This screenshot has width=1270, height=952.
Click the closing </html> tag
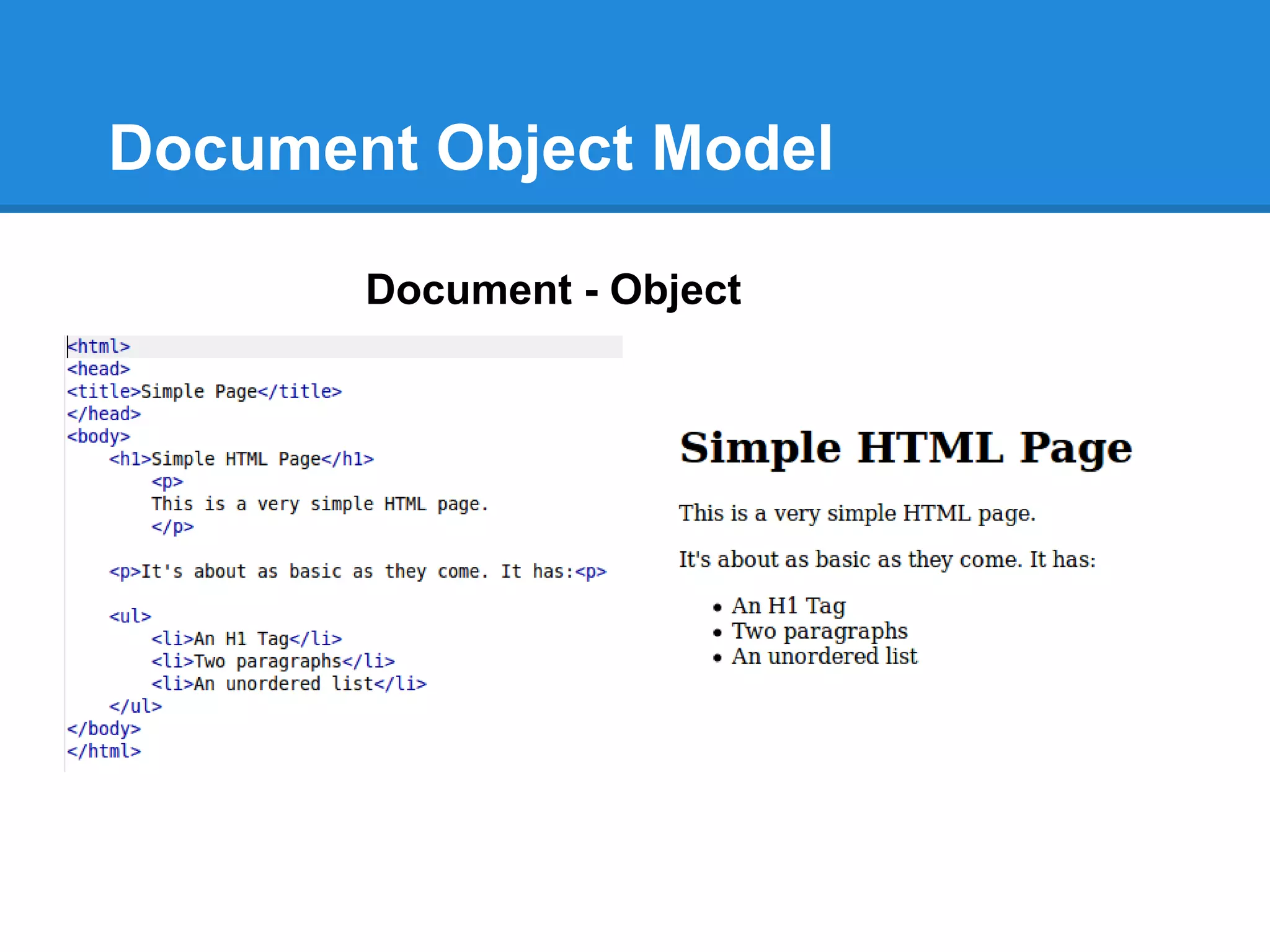[x=104, y=751]
